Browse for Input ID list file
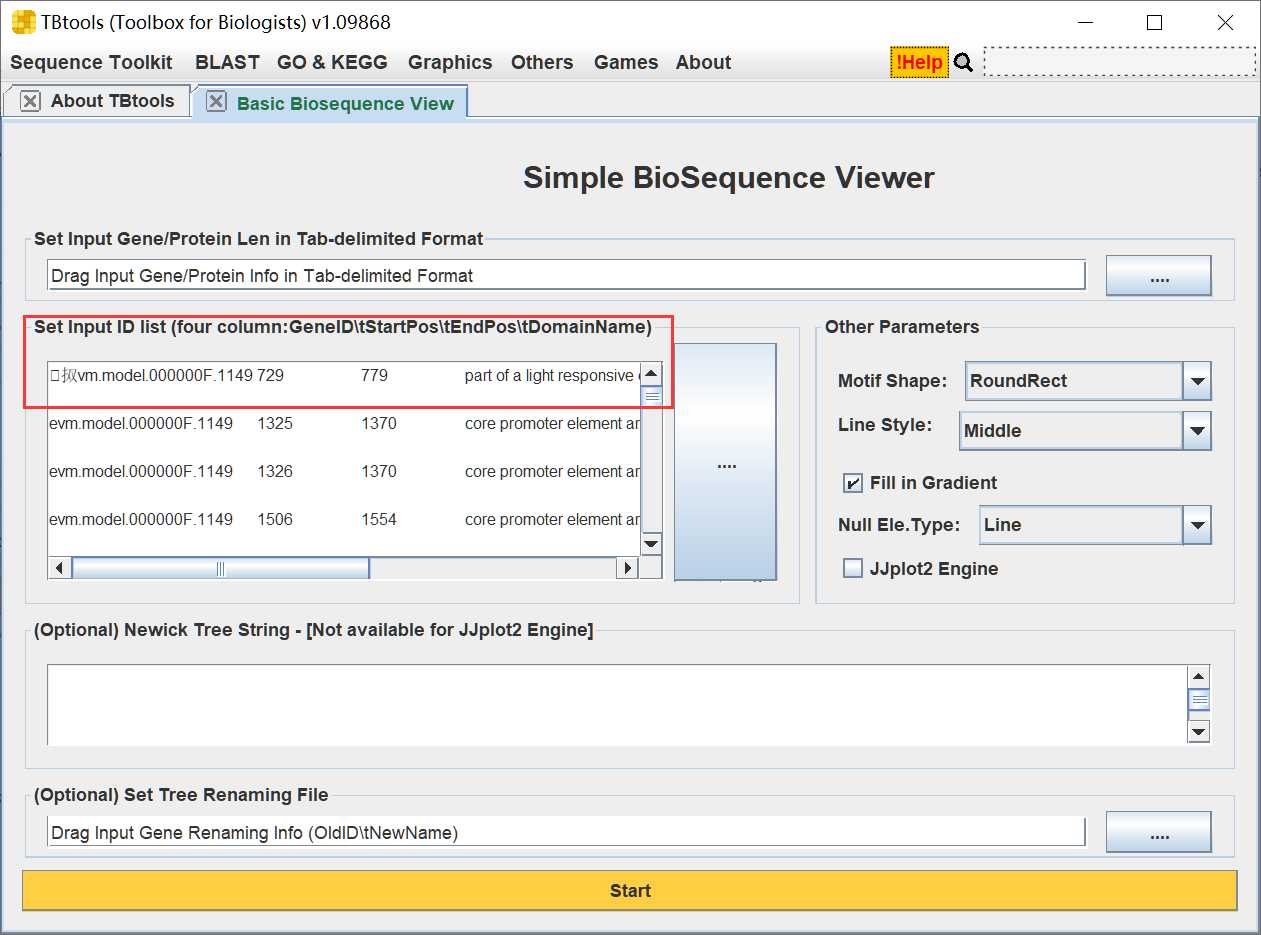This screenshot has height=935, width=1261. tap(725, 462)
